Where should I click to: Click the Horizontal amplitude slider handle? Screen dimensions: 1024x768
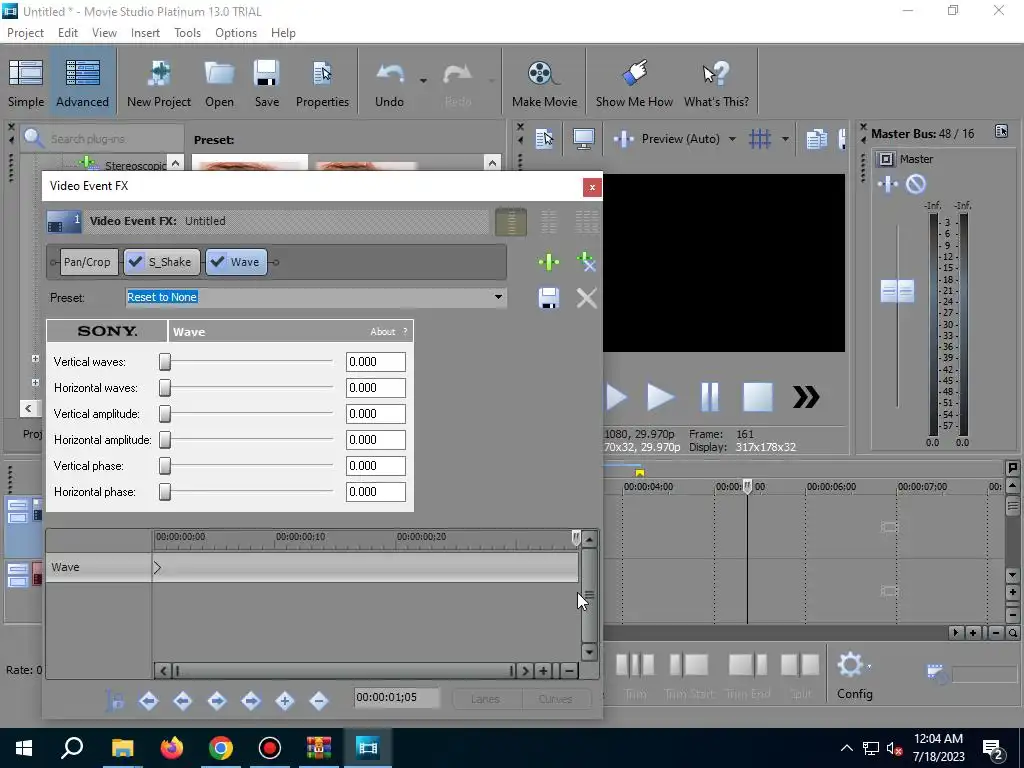coord(165,440)
